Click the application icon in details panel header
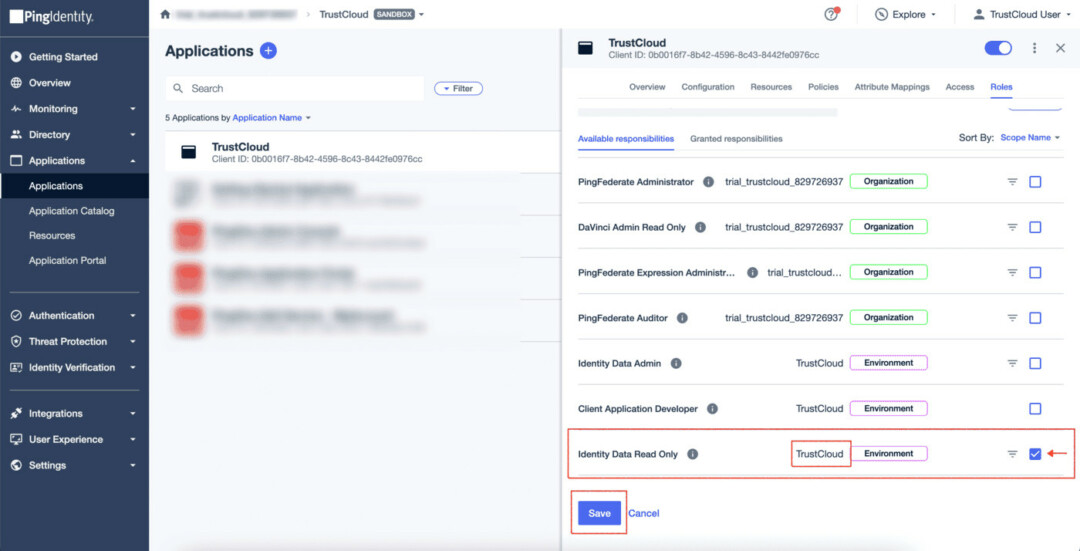This screenshot has height=551, width=1080. point(585,48)
